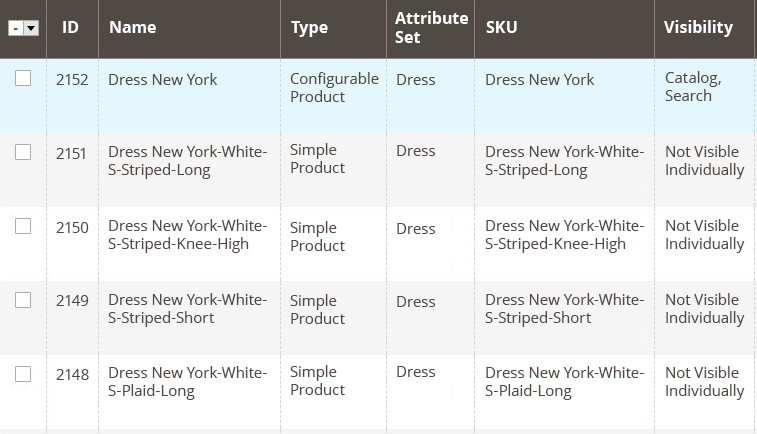Select Dress New York-White-S-Striped-Knee-High name cell
757x434 pixels.
coord(187,235)
